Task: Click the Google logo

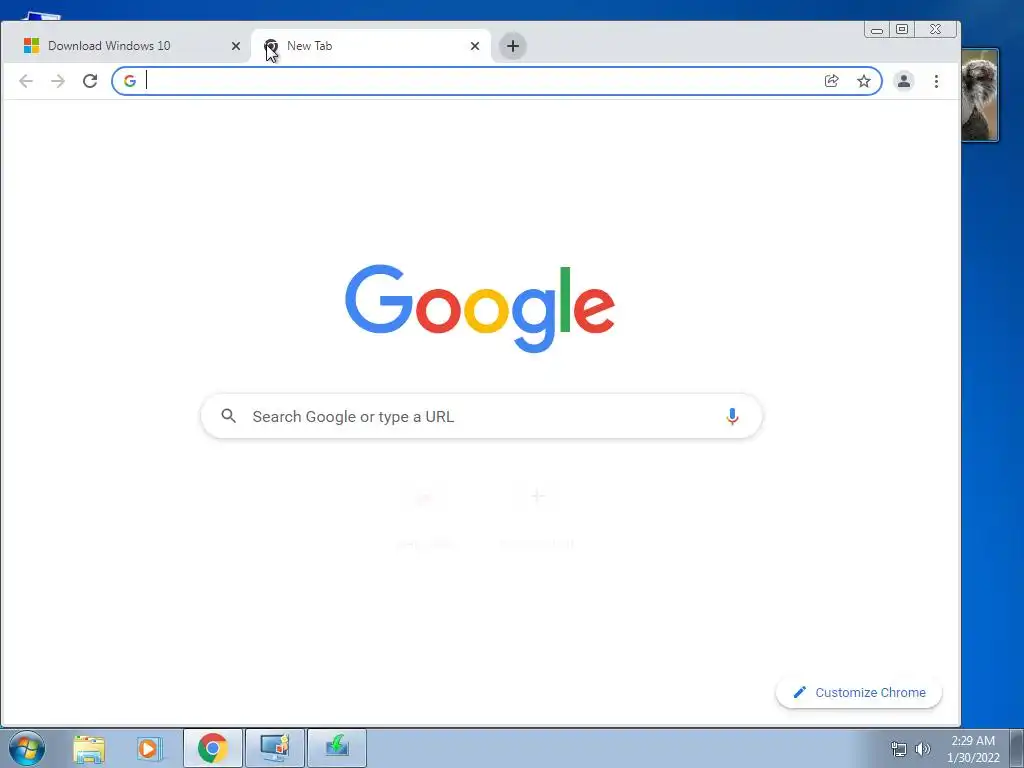Action: [480, 308]
